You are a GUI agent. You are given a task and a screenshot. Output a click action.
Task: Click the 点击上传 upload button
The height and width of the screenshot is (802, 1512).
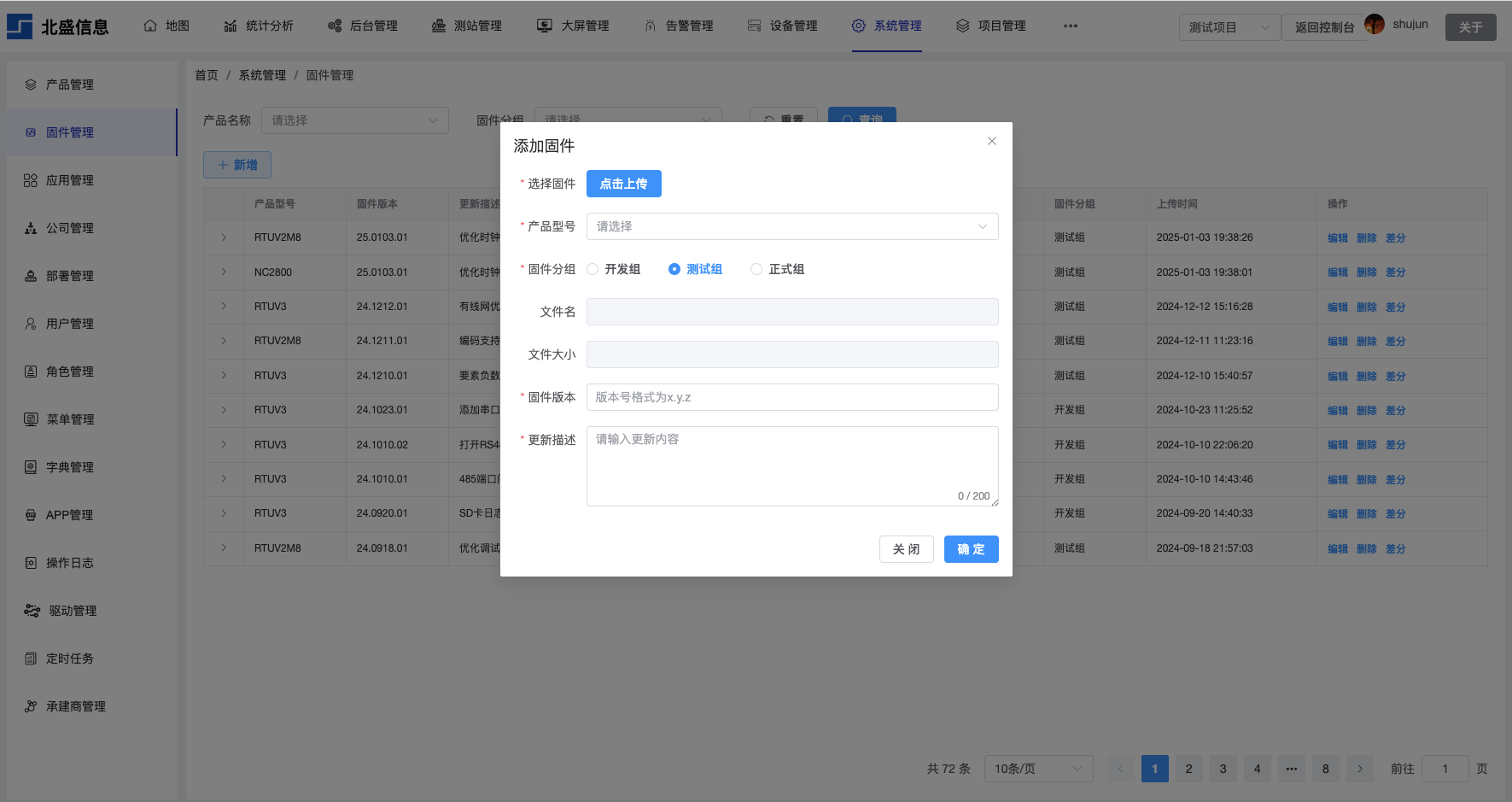point(623,184)
